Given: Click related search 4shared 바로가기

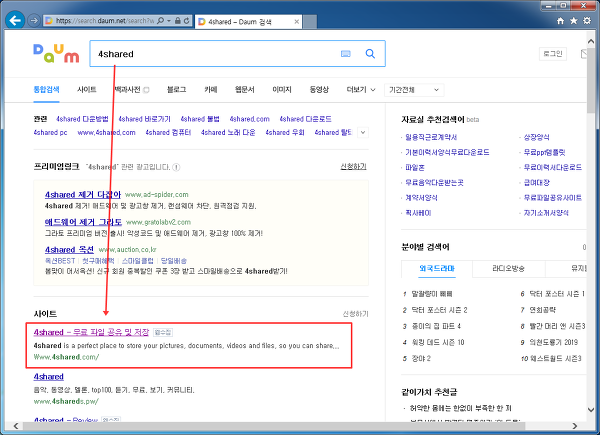Looking at the screenshot, I should pos(144,119).
